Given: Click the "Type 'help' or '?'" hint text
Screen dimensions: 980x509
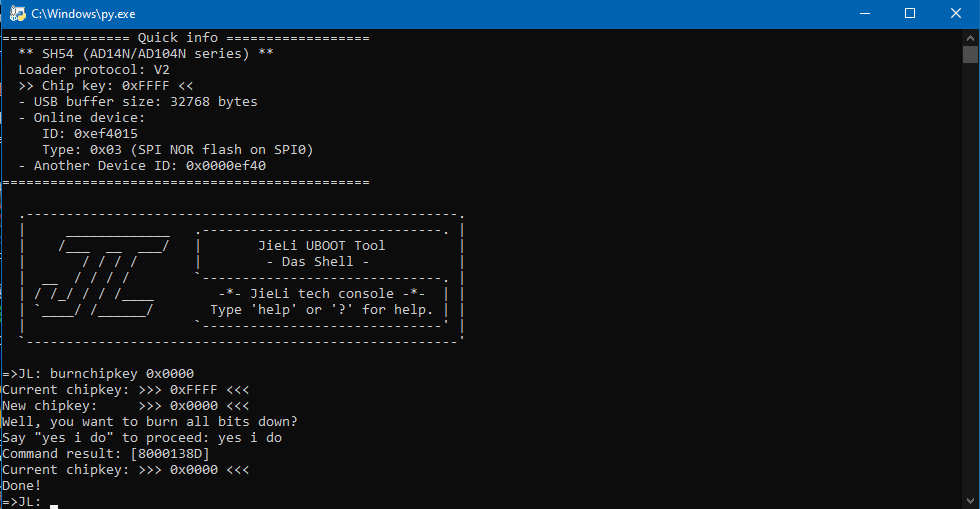Looking at the screenshot, I should point(322,310).
